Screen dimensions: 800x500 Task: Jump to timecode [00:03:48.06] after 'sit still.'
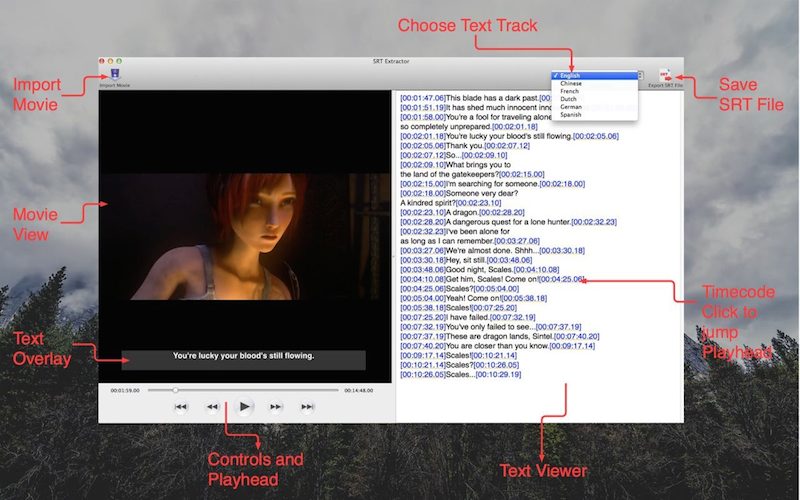coord(509,260)
